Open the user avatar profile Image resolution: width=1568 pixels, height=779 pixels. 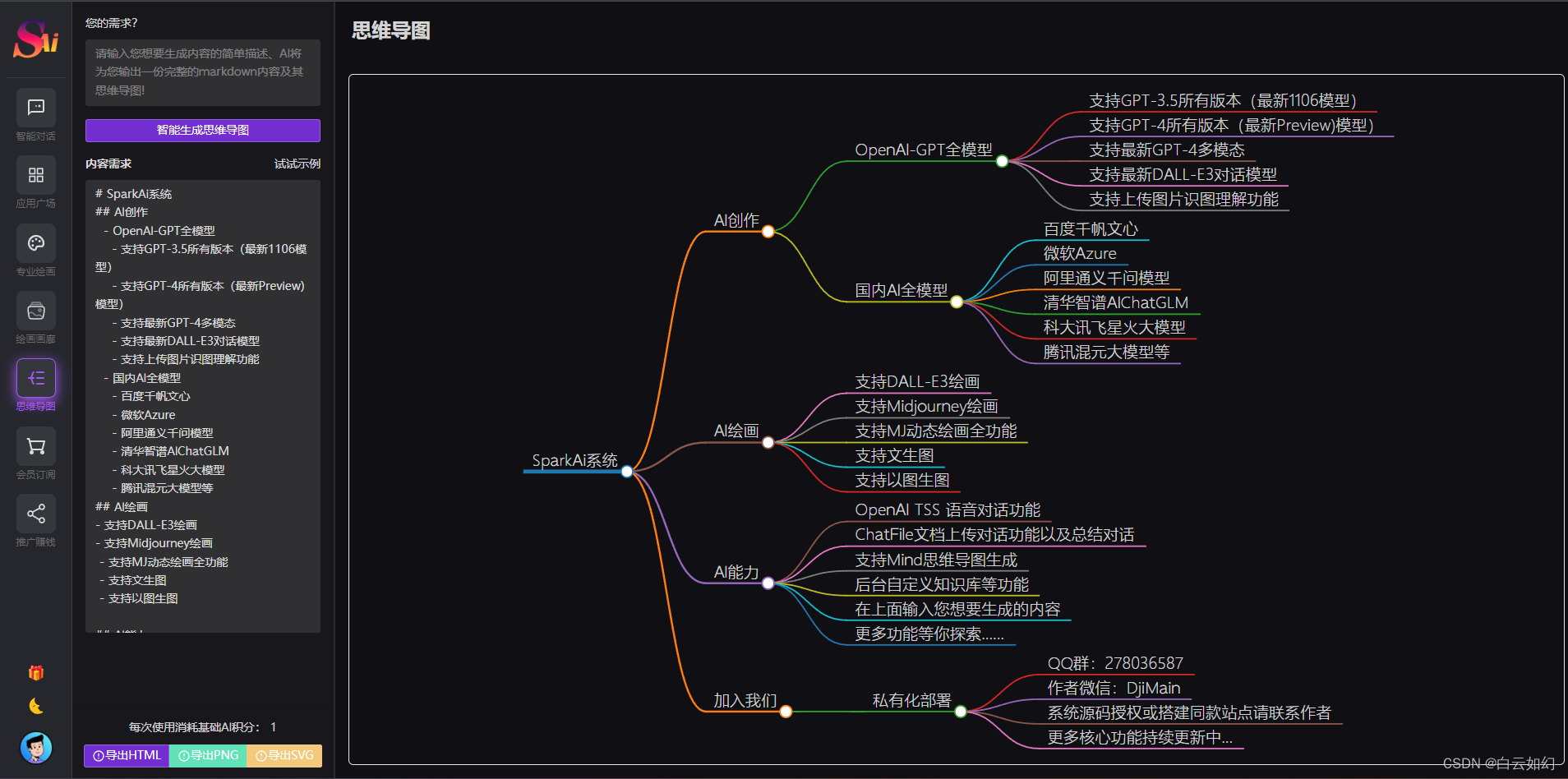point(36,748)
